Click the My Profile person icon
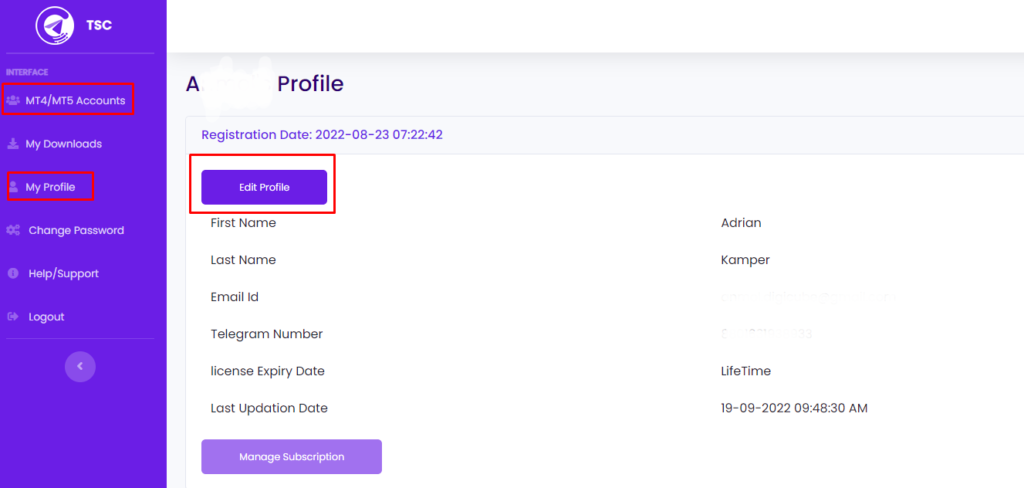The width and height of the screenshot is (1024, 488). 13,187
